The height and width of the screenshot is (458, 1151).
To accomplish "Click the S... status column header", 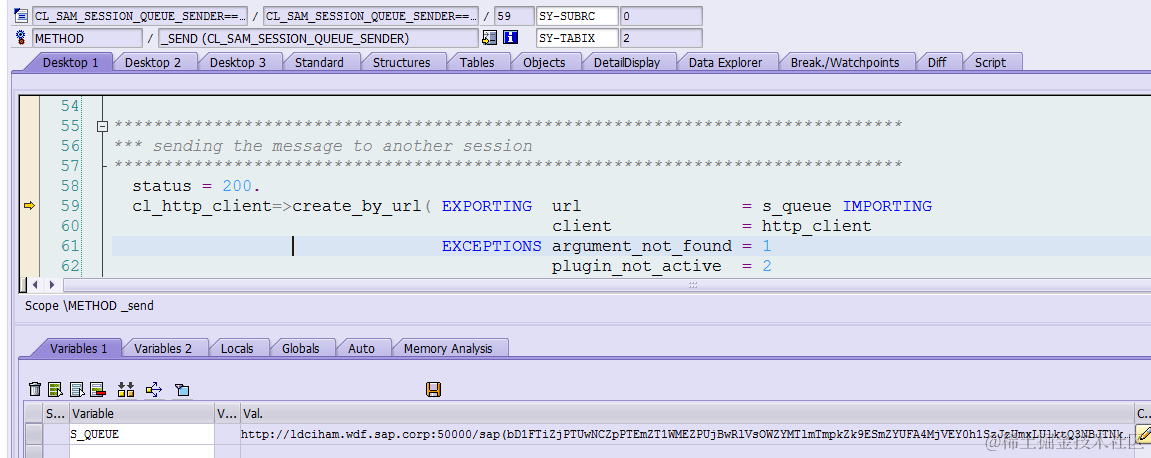I will [56, 413].
